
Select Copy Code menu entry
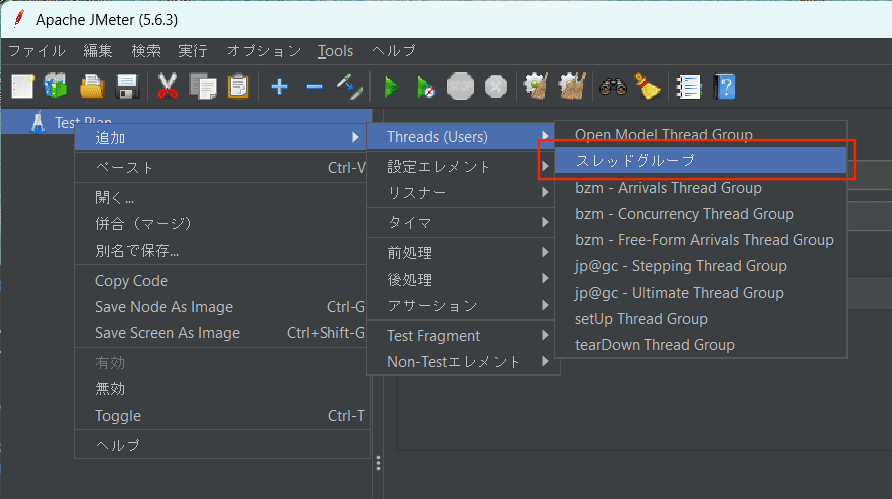221,281
